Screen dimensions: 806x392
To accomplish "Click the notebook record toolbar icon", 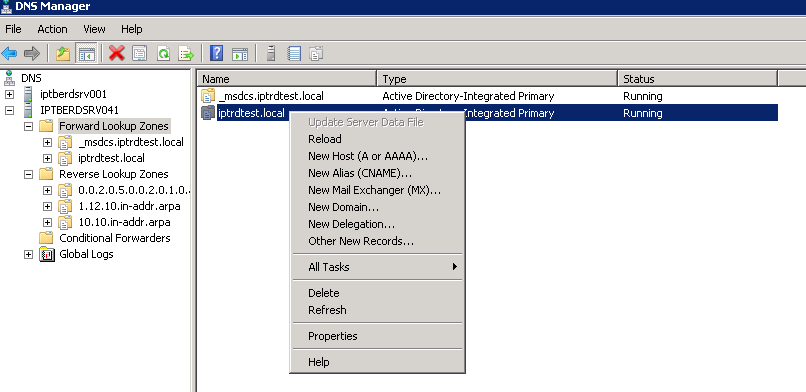I will (294, 53).
